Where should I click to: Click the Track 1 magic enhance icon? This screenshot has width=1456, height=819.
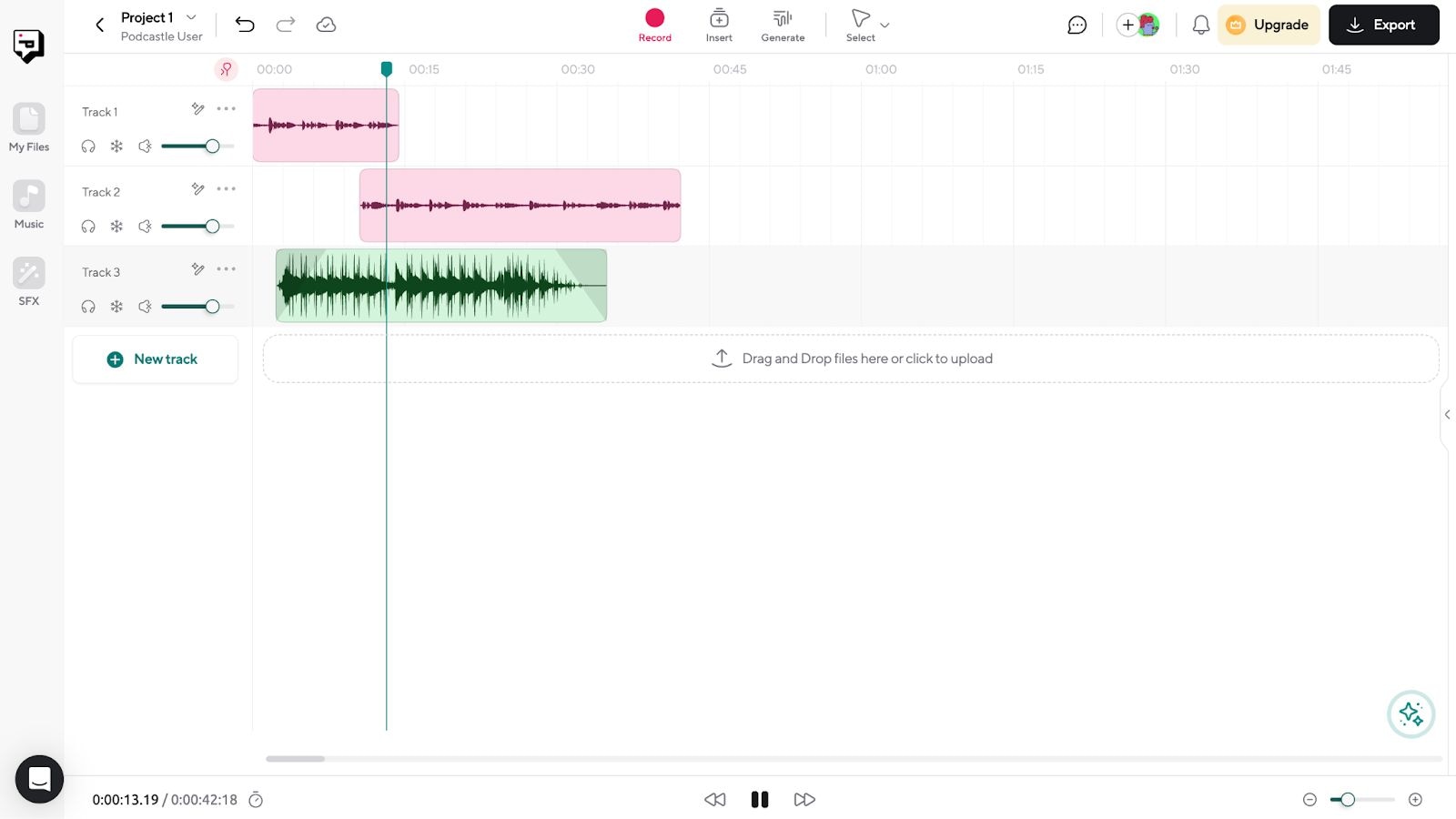[197, 109]
